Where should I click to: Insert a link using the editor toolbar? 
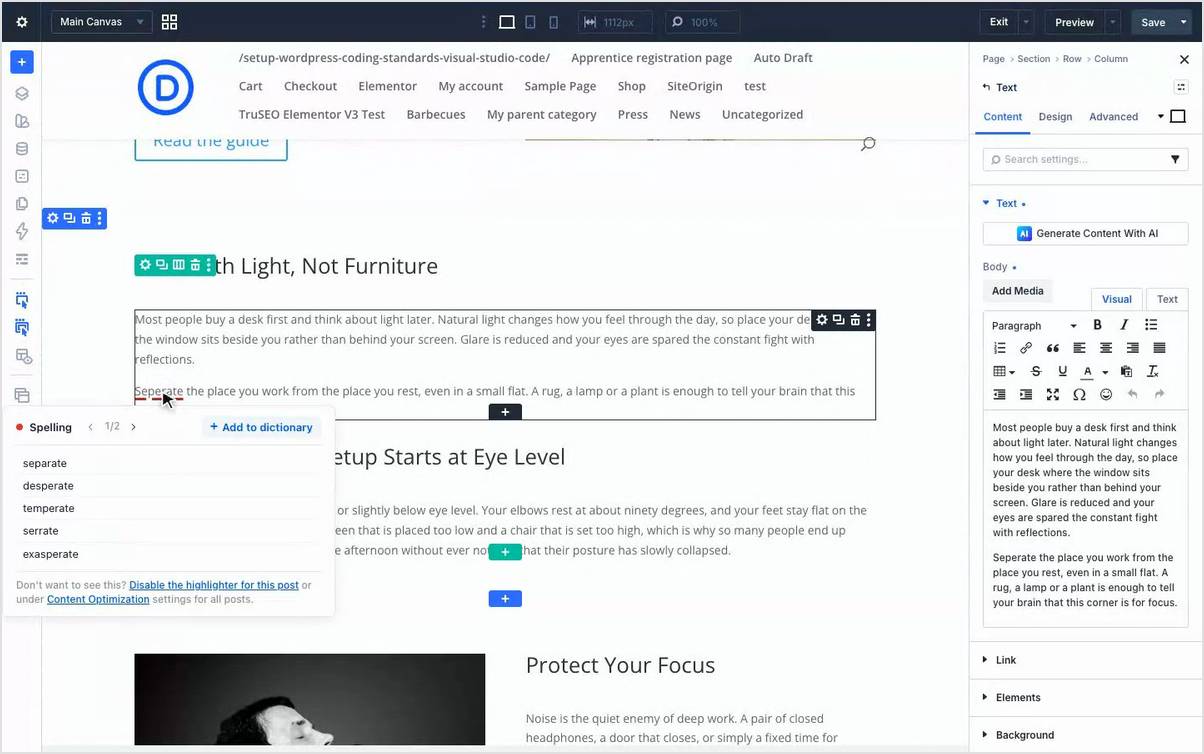[1026, 348]
